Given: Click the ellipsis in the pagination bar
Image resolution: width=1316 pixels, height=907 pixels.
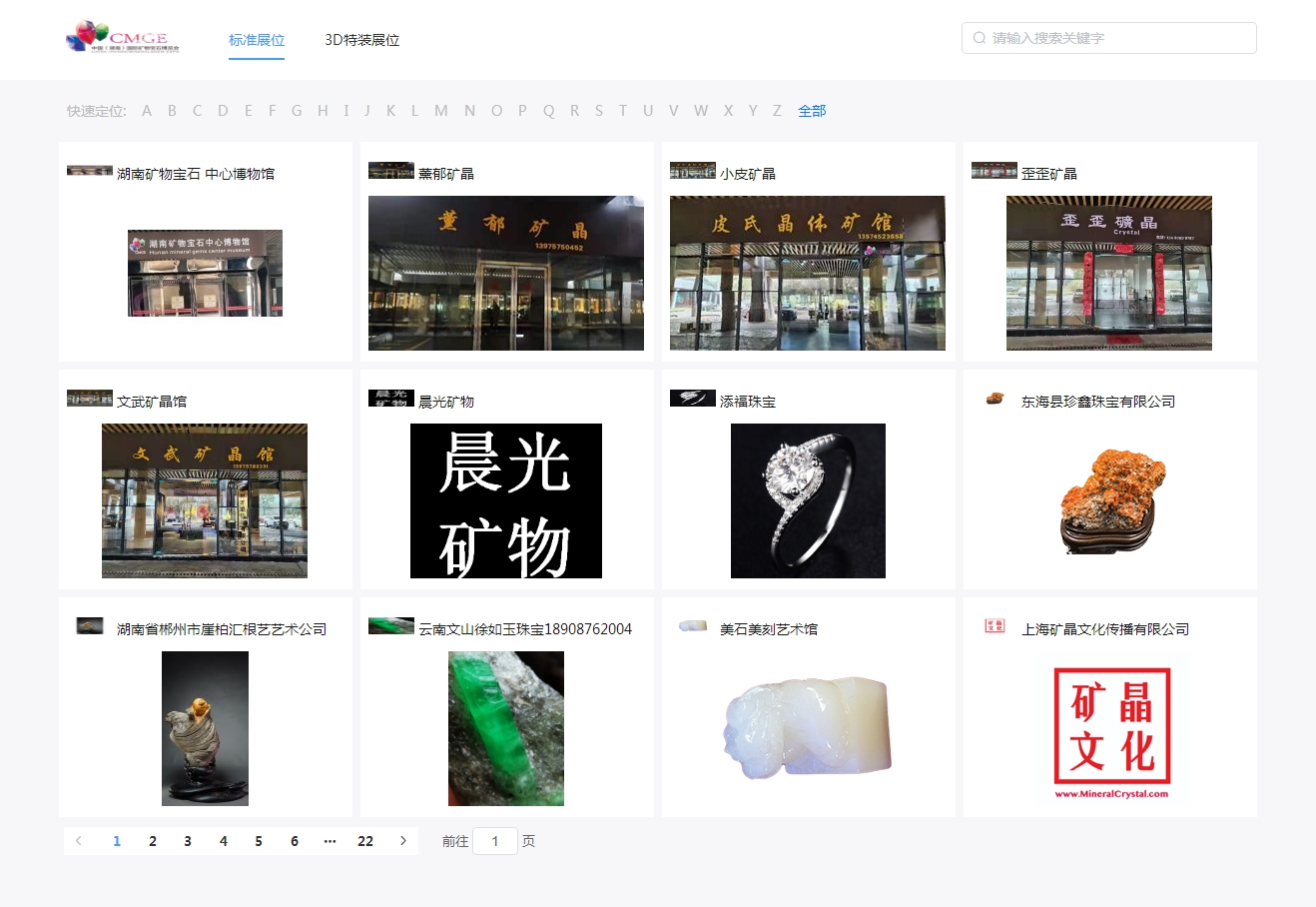Looking at the screenshot, I should click(329, 841).
